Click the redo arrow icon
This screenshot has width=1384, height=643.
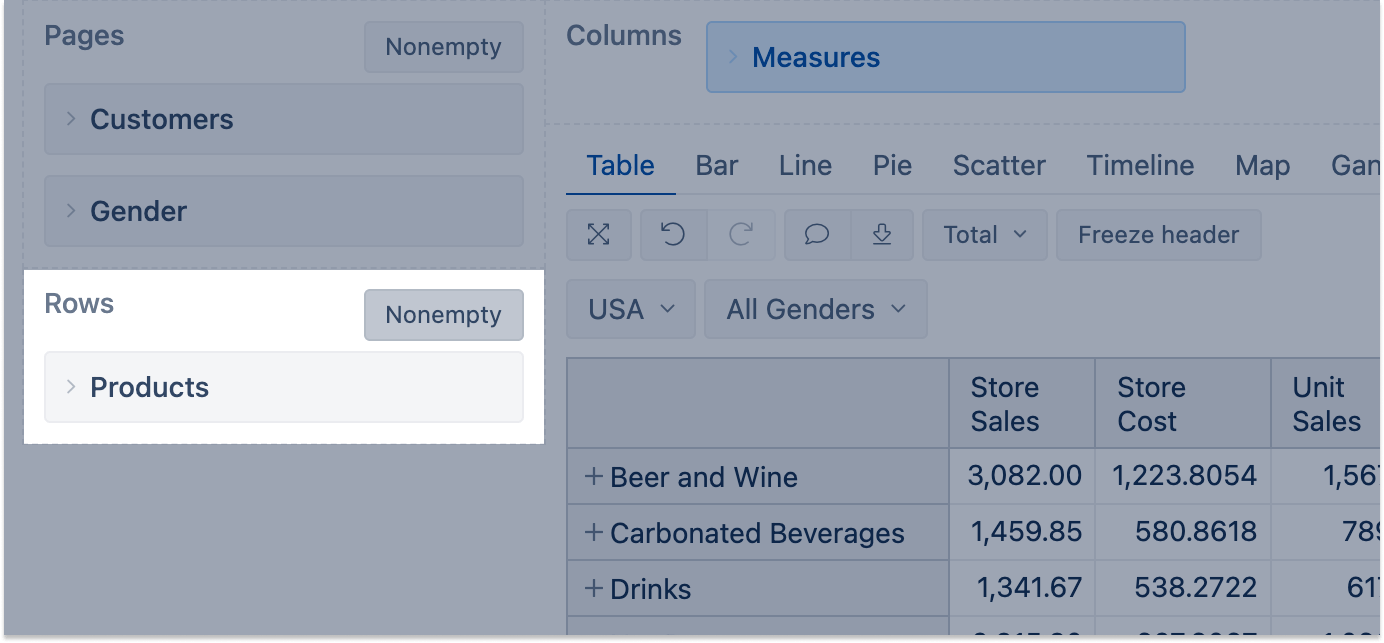741,235
